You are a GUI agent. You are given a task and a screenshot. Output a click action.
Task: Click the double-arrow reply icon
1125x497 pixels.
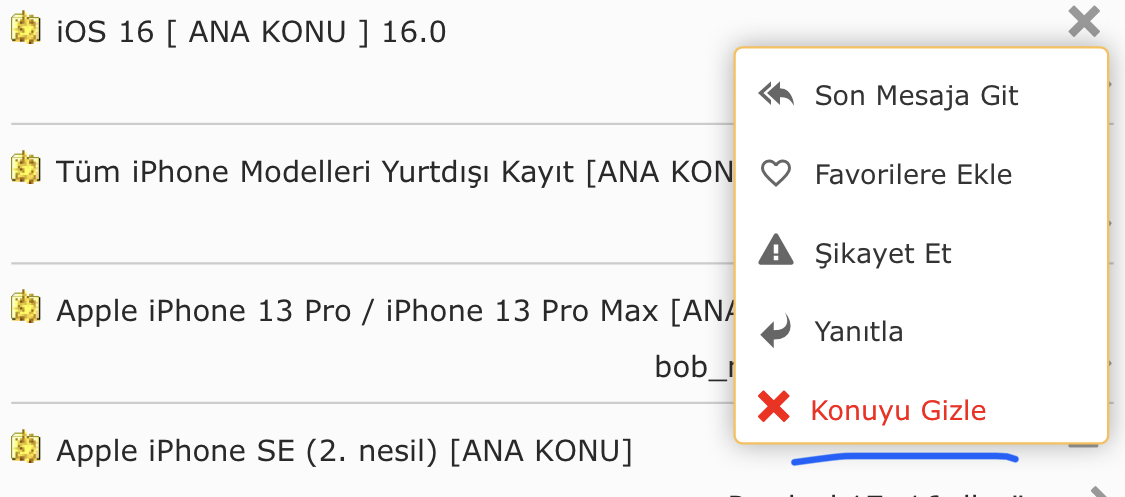pos(776,95)
